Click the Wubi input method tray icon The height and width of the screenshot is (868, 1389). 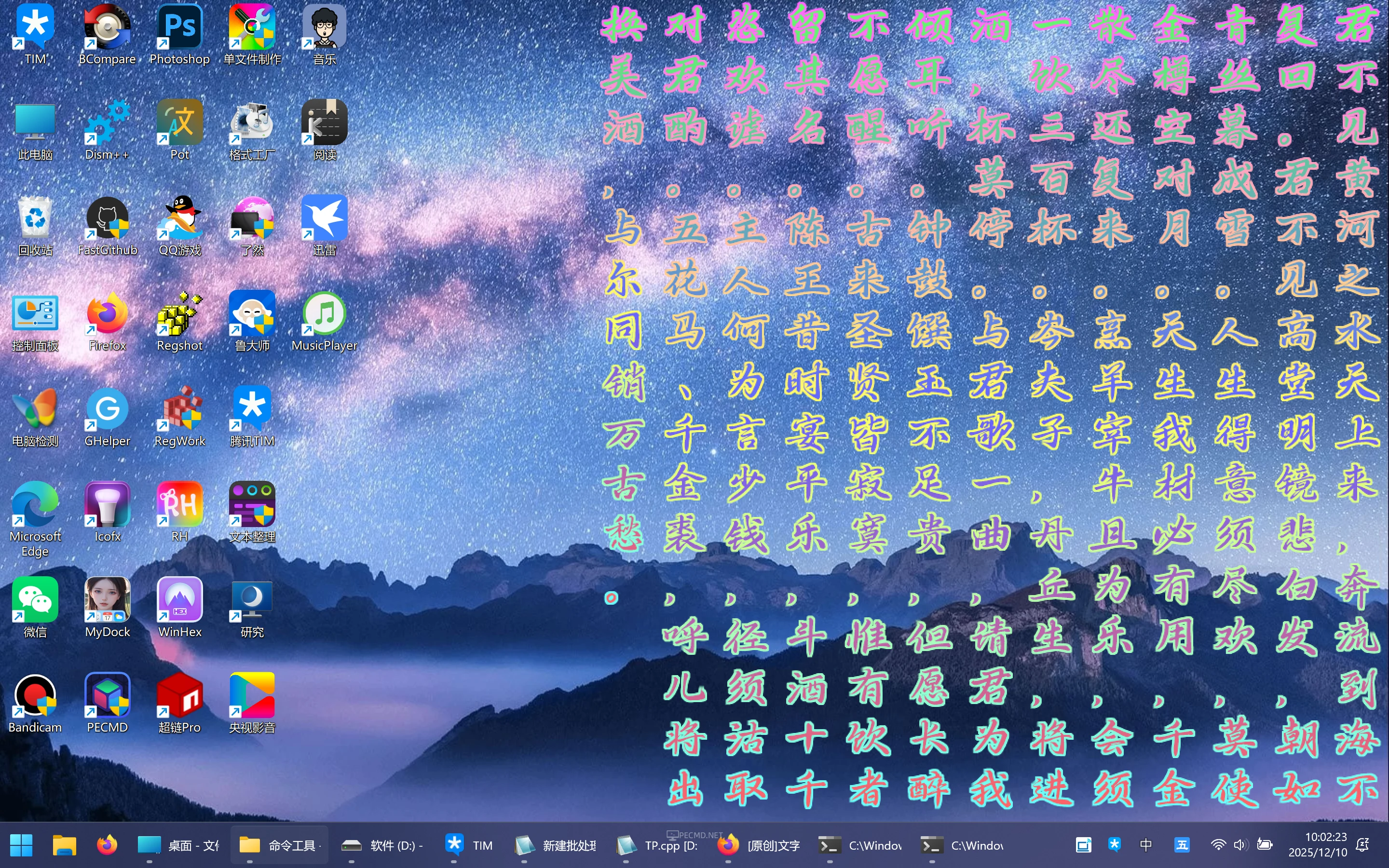[1181, 845]
